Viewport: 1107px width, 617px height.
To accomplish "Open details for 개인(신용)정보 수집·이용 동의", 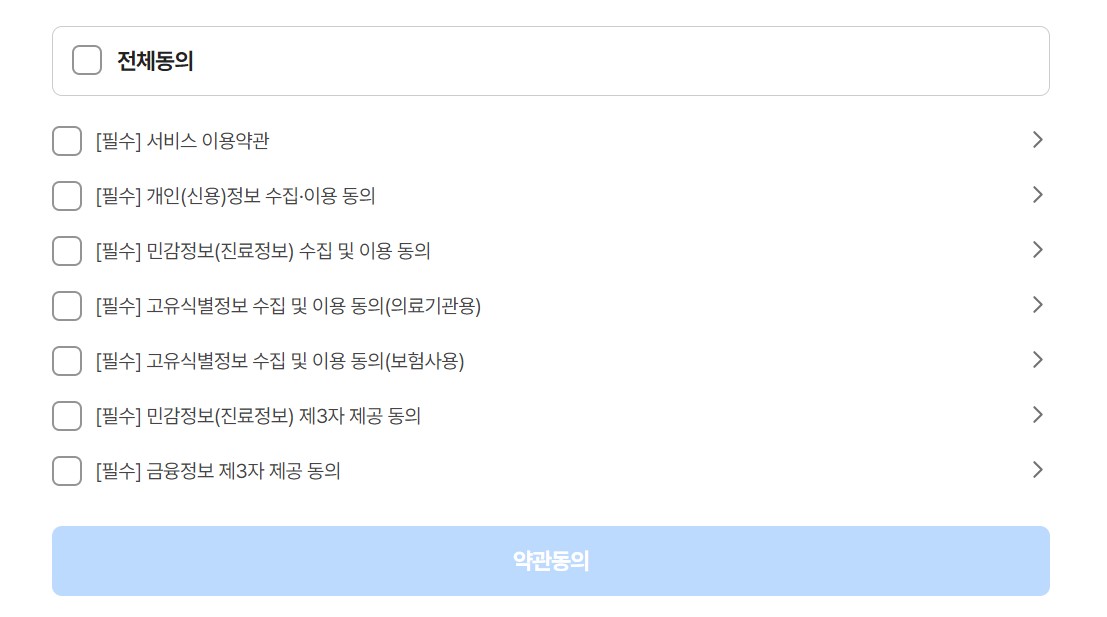I will coord(1038,195).
